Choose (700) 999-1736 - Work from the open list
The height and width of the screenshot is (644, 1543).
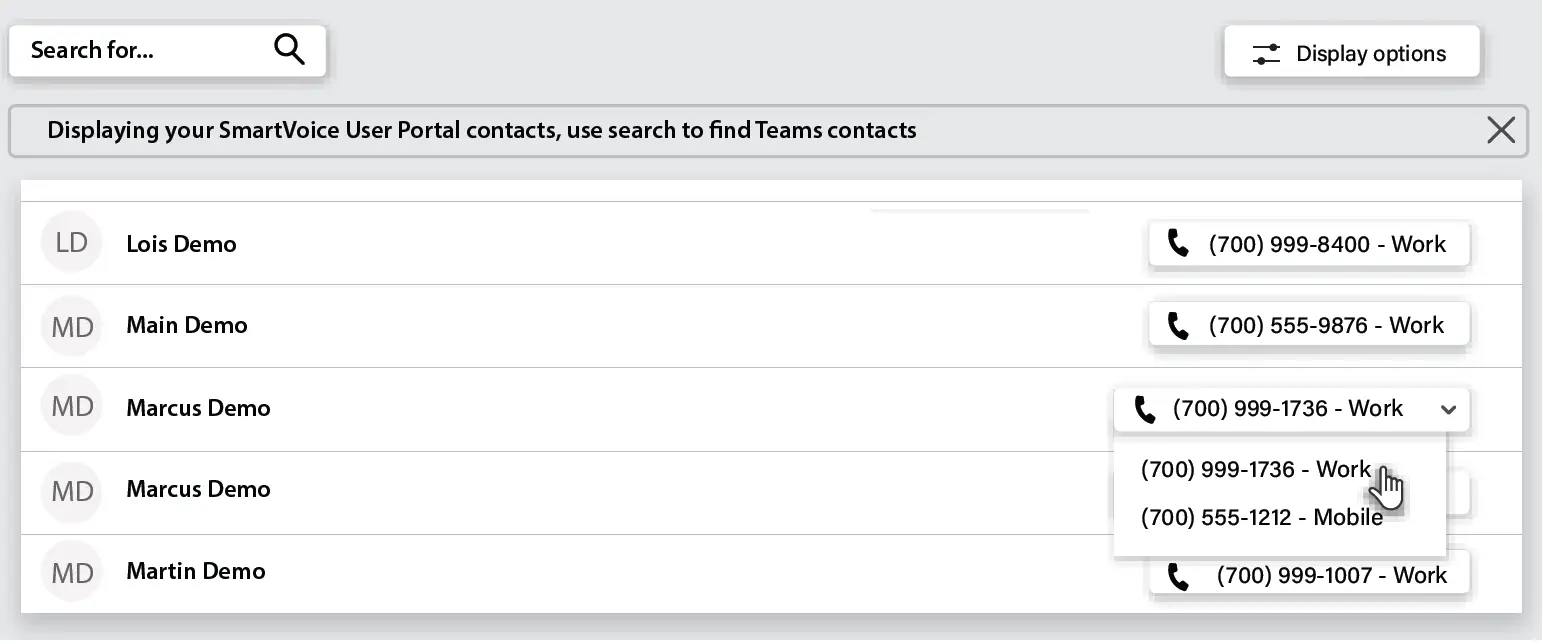1255,469
